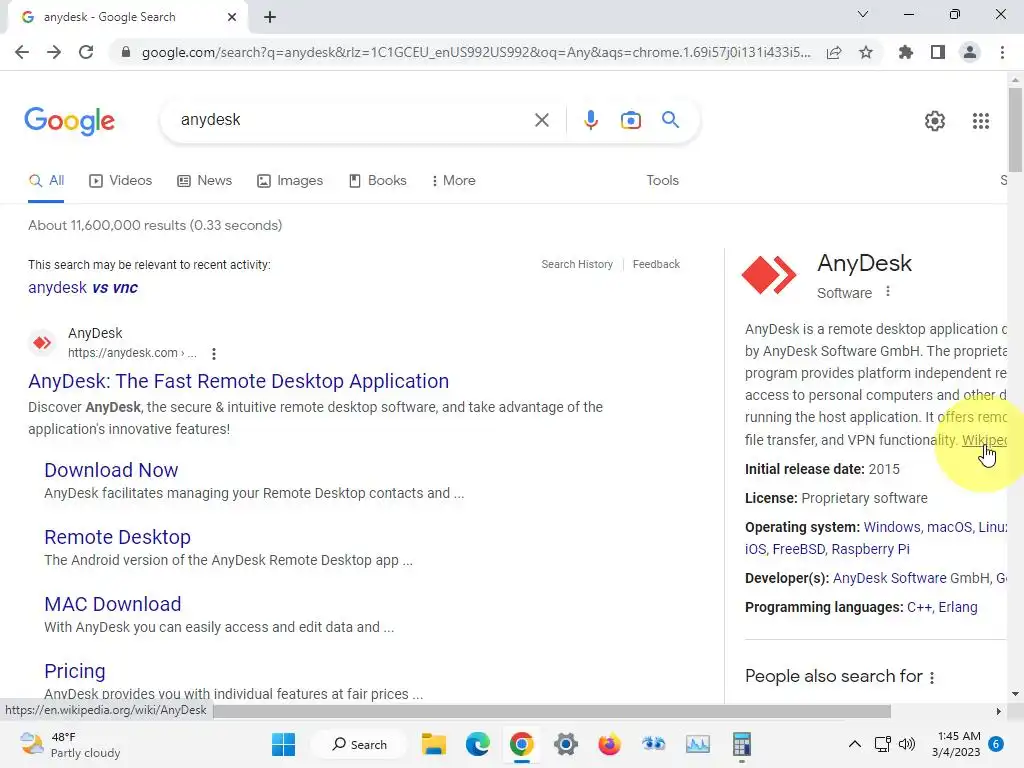Click the macOS operating system link
This screenshot has width=1024, height=768.
949,527
